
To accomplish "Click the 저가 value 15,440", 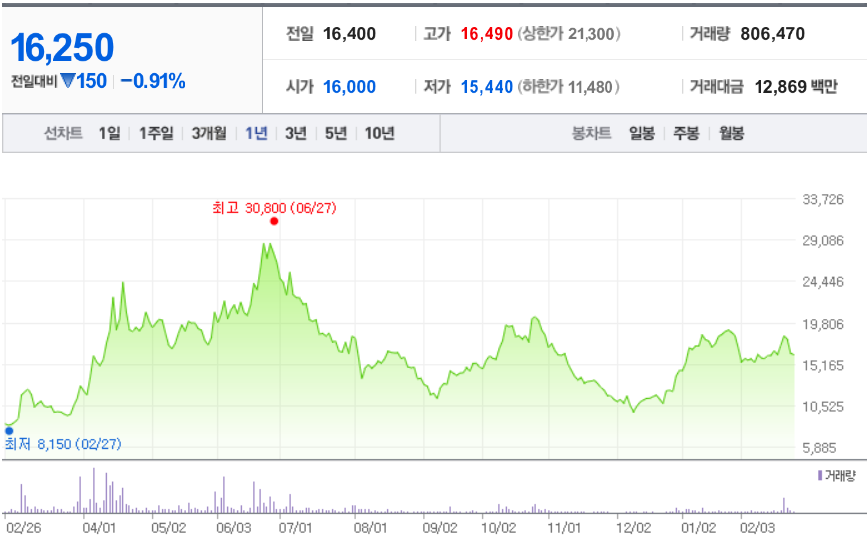I will click(x=487, y=87).
